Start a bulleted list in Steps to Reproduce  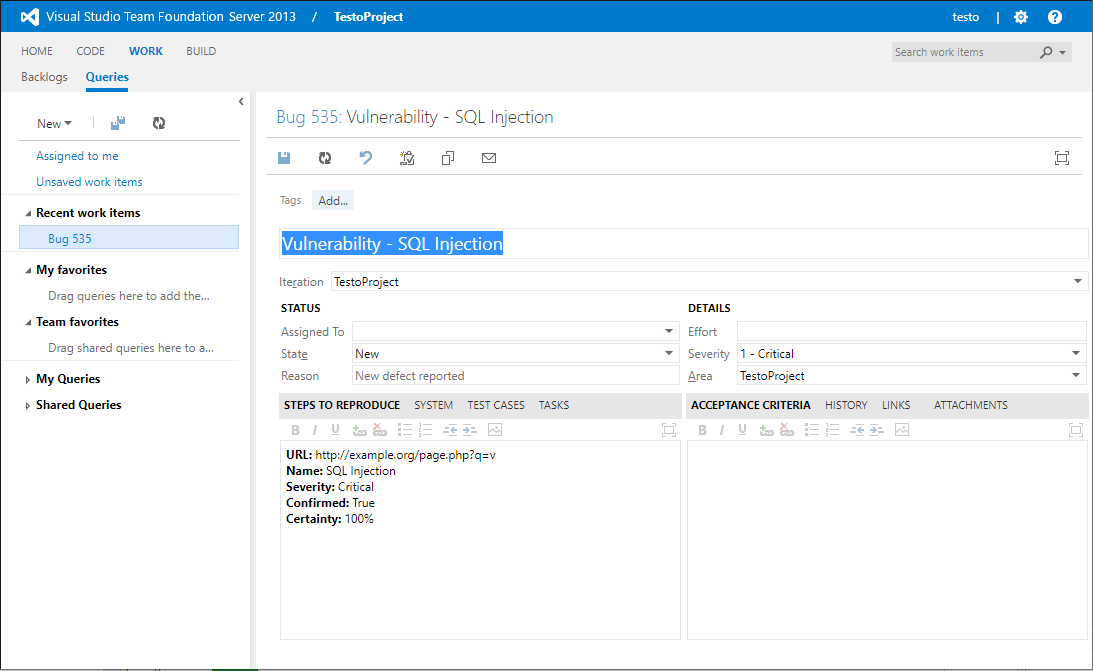click(x=405, y=429)
